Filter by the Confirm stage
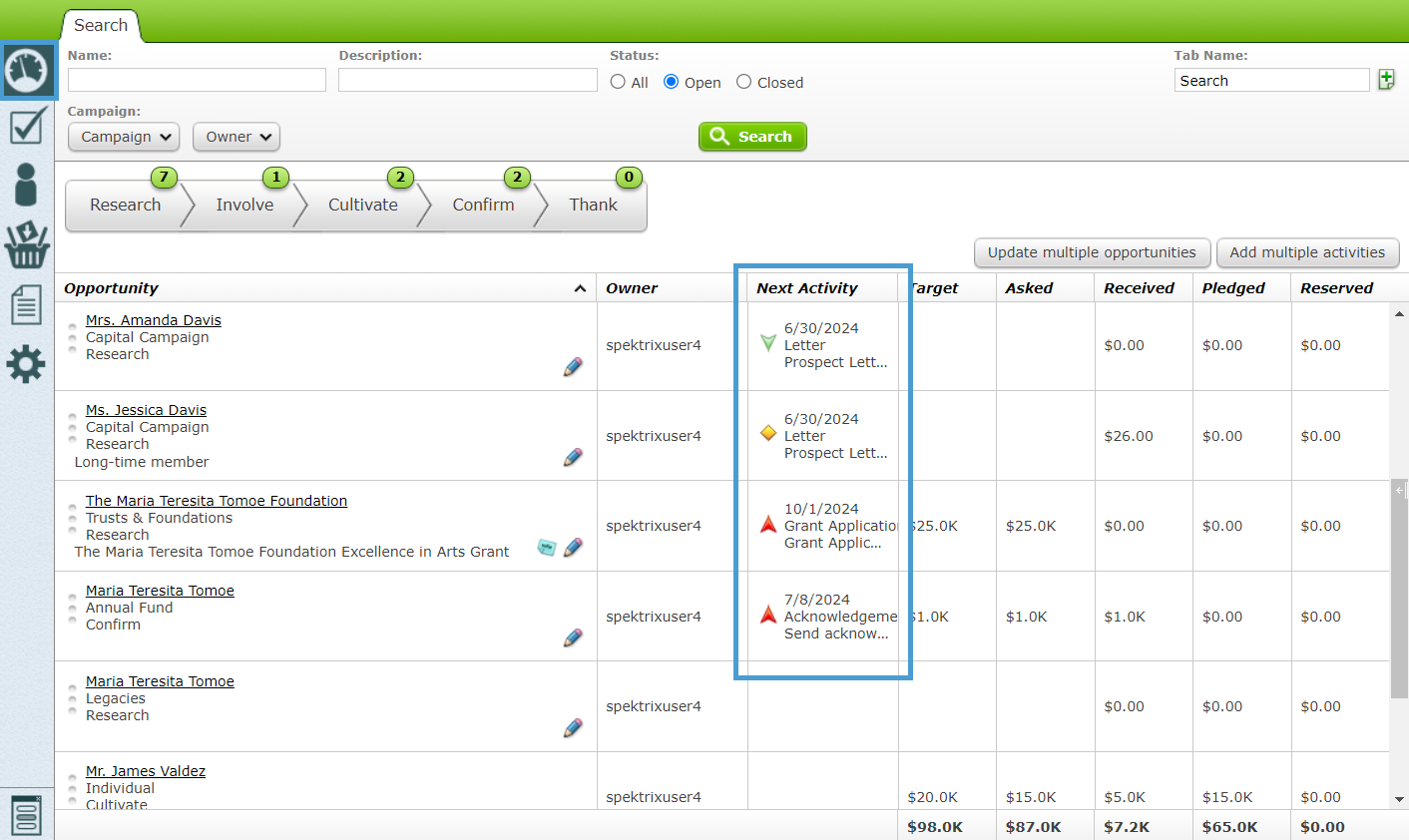Image resolution: width=1409 pixels, height=840 pixels. click(x=484, y=205)
